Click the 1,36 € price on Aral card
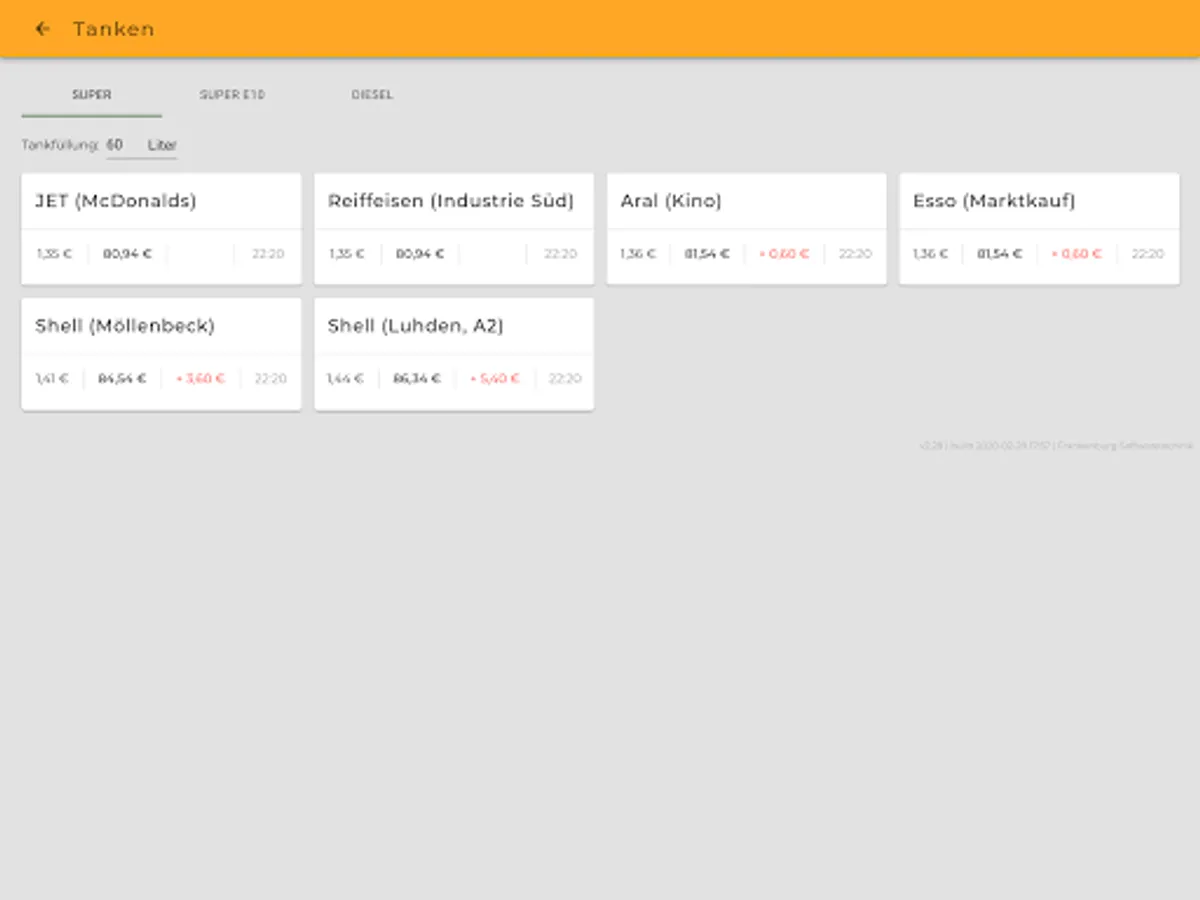The image size is (1200, 900). 638,254
